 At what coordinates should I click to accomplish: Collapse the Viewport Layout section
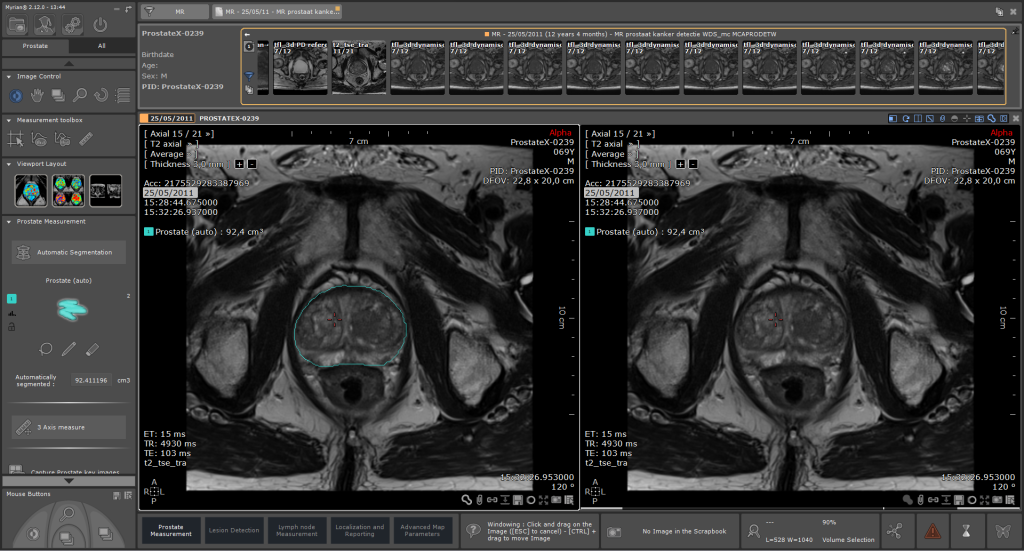click(9, 163)
